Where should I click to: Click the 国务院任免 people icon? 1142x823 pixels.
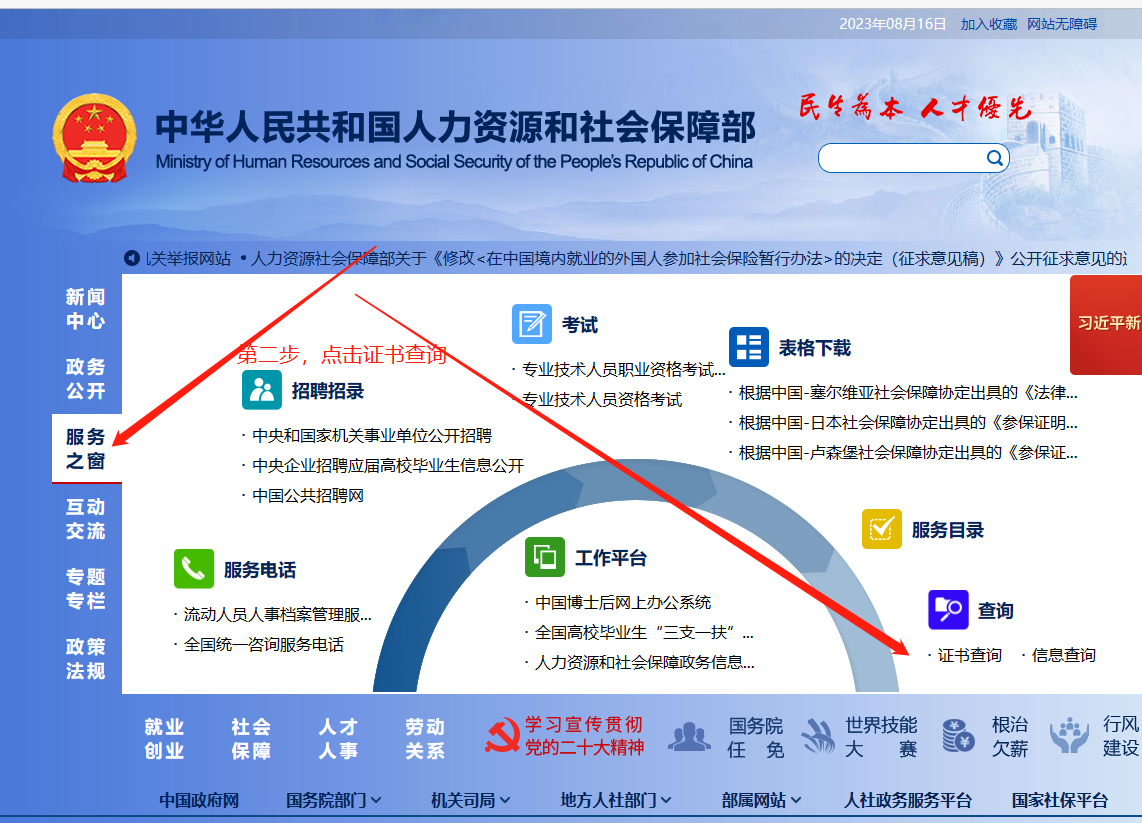[x=689, y=736]
